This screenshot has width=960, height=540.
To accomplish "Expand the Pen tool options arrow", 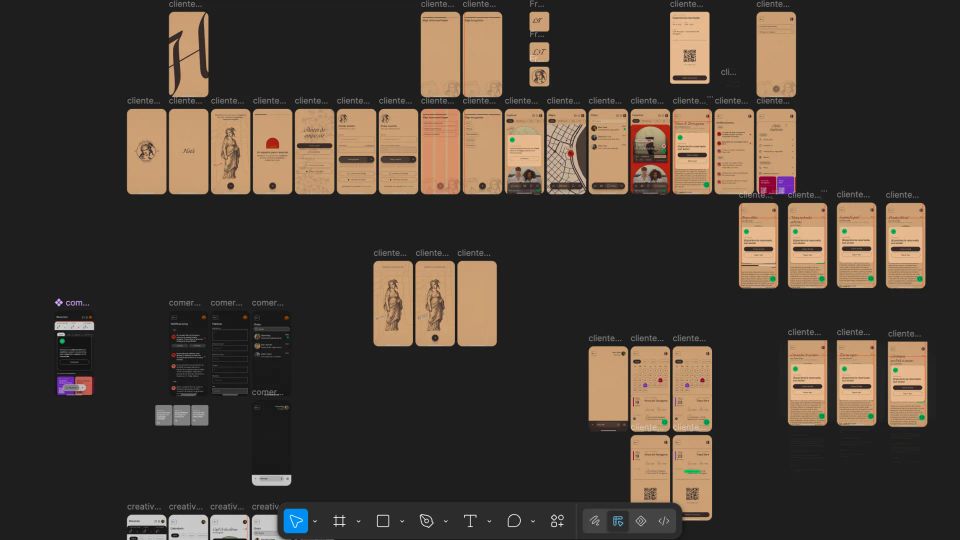I will pos(446,522).
